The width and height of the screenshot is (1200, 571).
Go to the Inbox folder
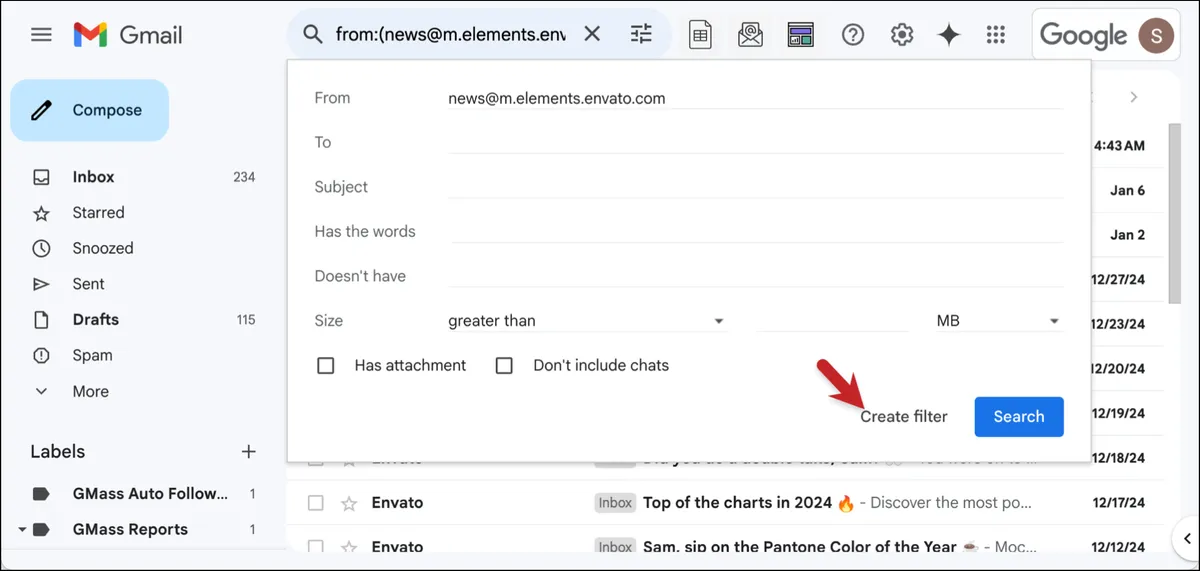coord(93,177)
